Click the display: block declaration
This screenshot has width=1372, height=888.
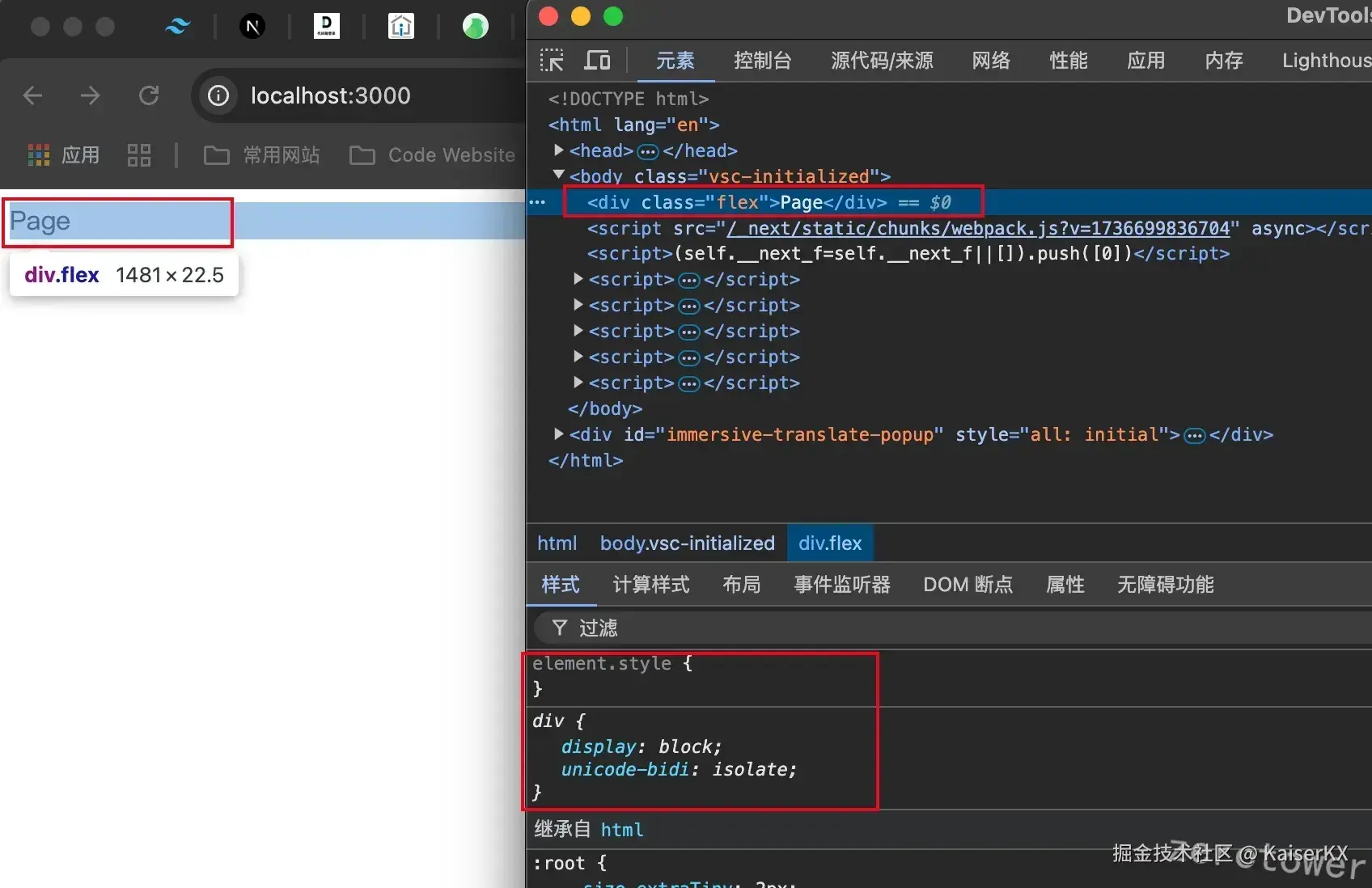[641, 746]
